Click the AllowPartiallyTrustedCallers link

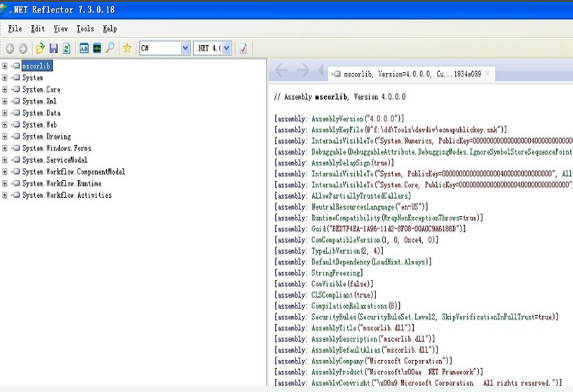(360, 196)
